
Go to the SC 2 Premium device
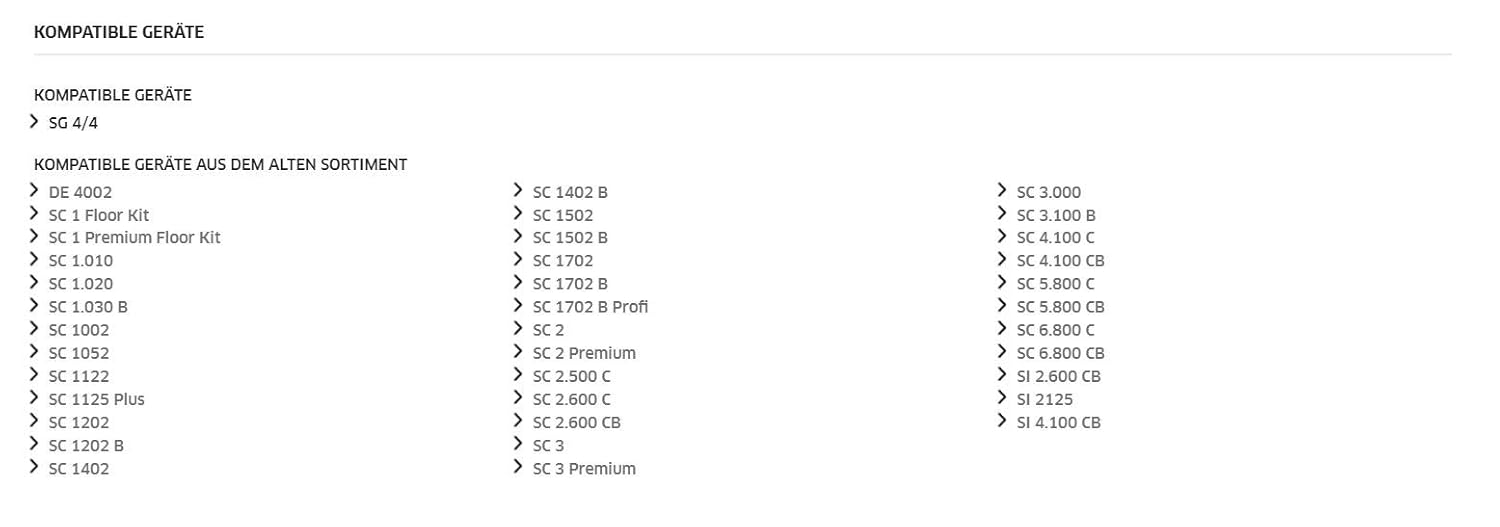coord(584,353)
